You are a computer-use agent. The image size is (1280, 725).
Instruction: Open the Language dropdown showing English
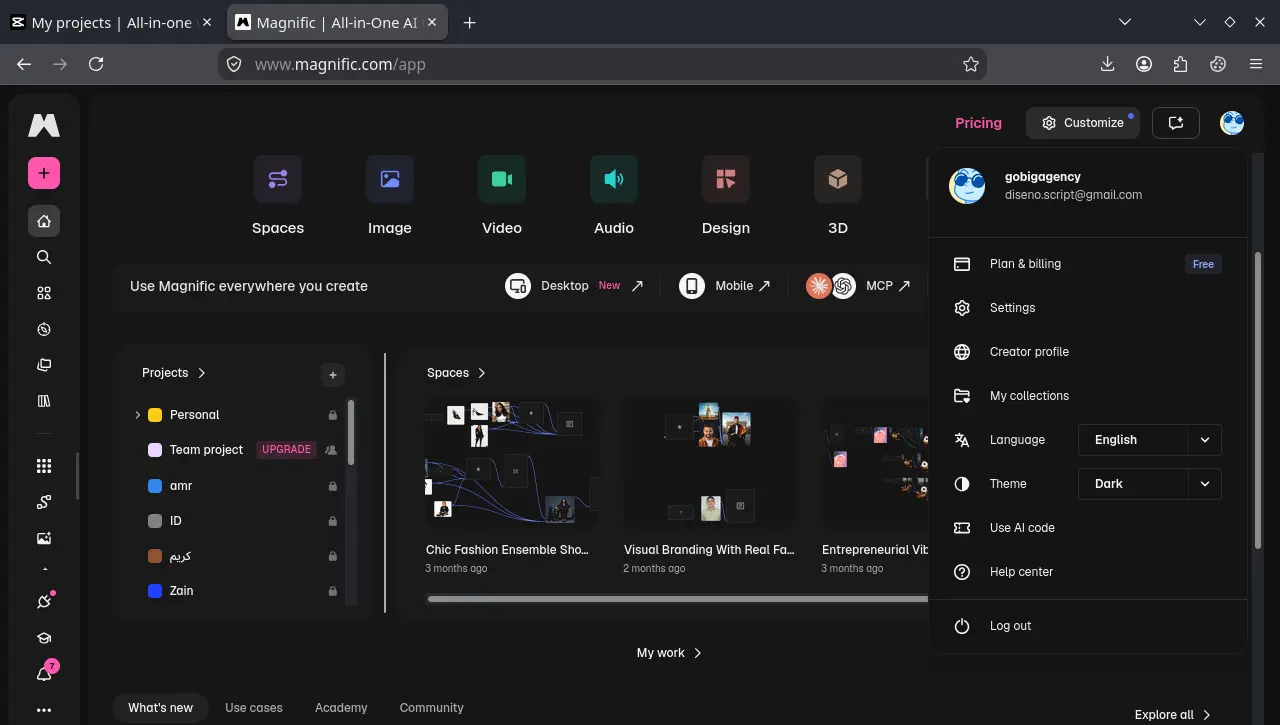1150,440
